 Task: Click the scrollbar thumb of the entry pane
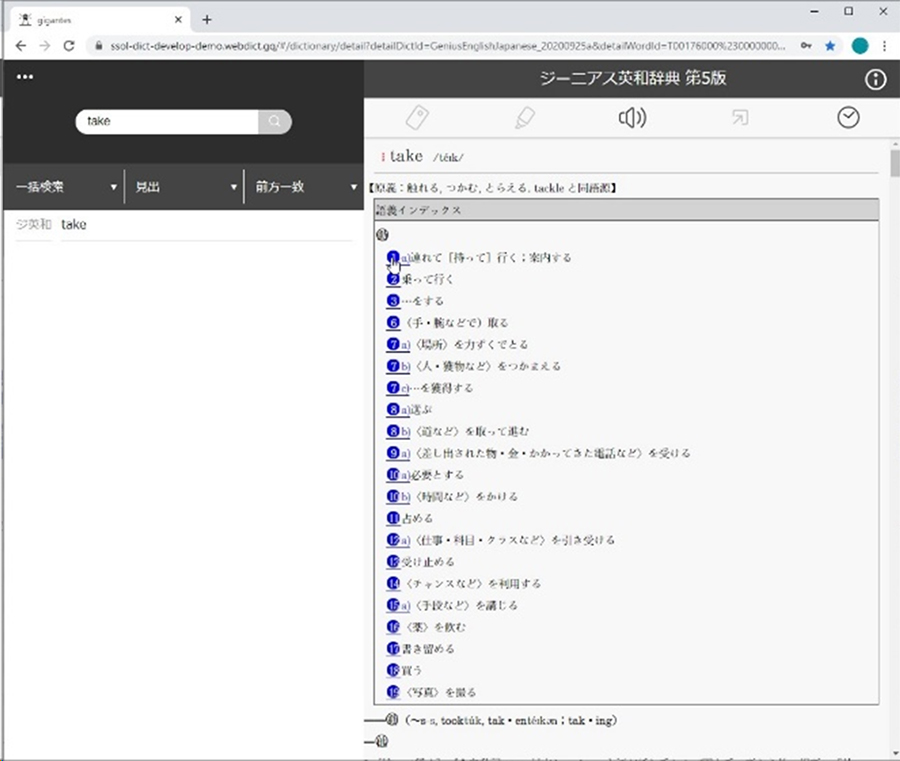[x=895, y=164]
